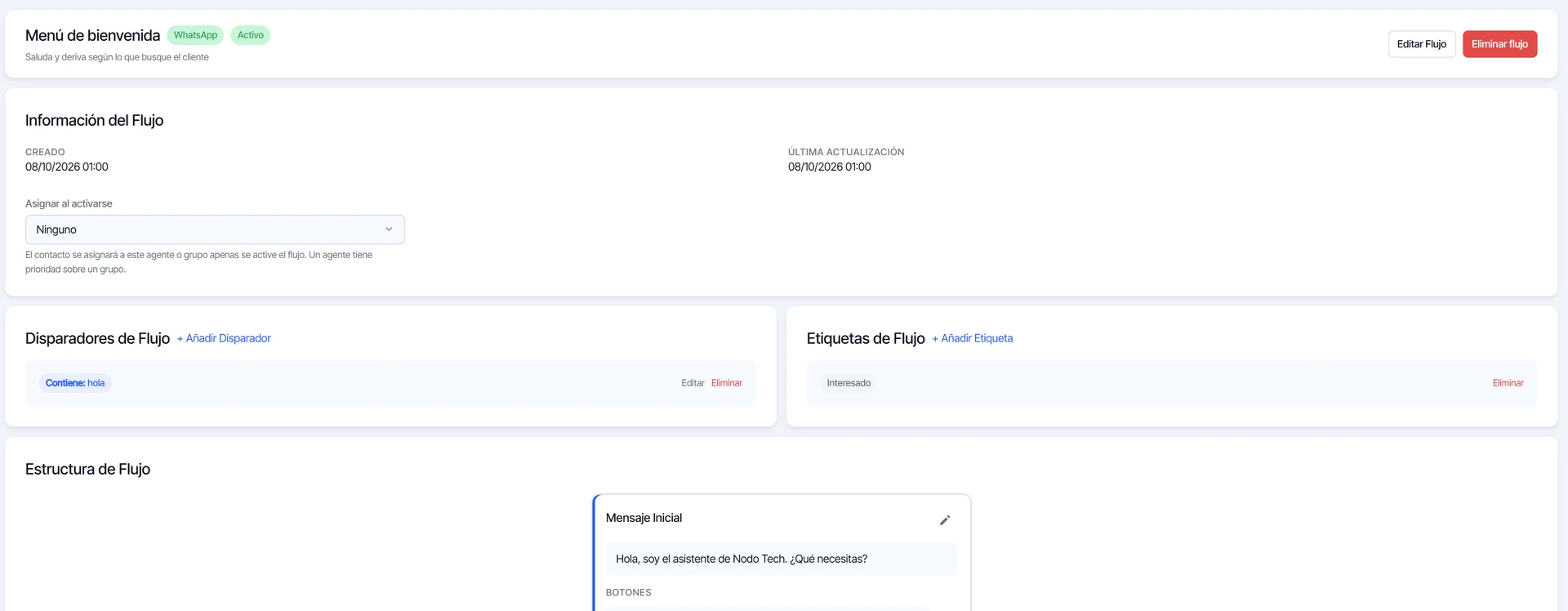The image size is (1568, 611).
Task: Click the 'Etiquetas de Flujo' heading
Action: 866,338
